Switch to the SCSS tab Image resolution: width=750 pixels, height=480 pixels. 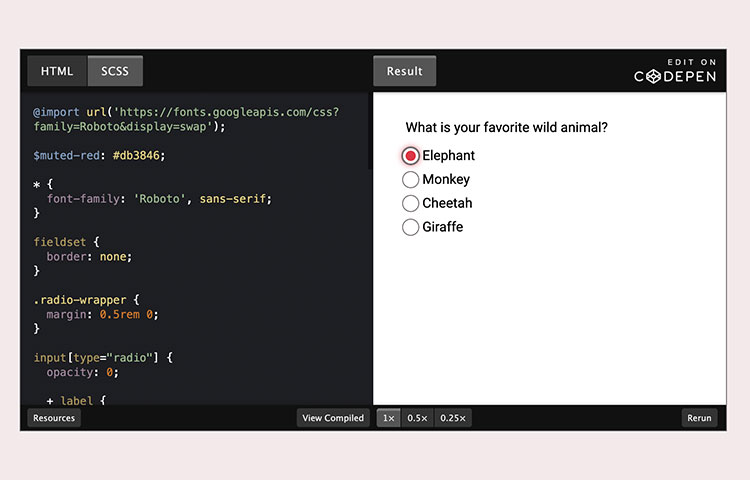115,71
